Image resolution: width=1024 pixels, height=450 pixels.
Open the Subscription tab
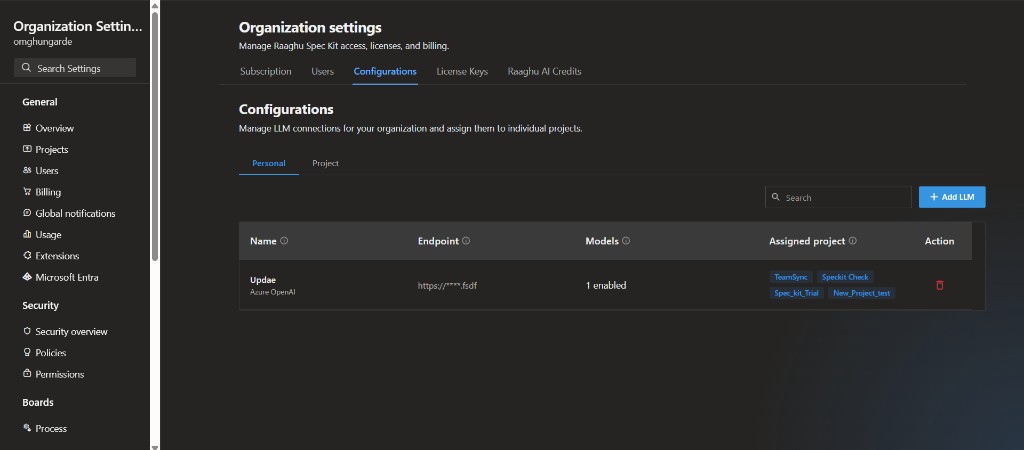click(x=266, y=71)
